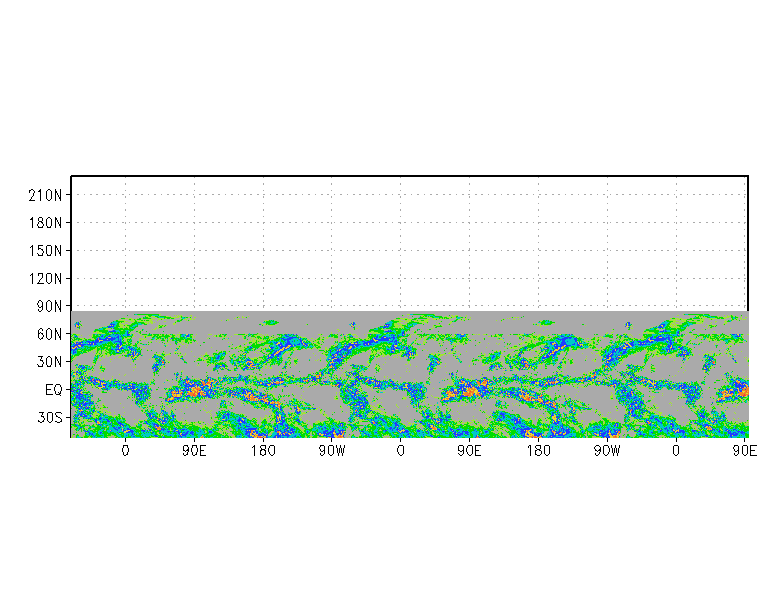Select the 150N latitude axis label

click(47, 251)
